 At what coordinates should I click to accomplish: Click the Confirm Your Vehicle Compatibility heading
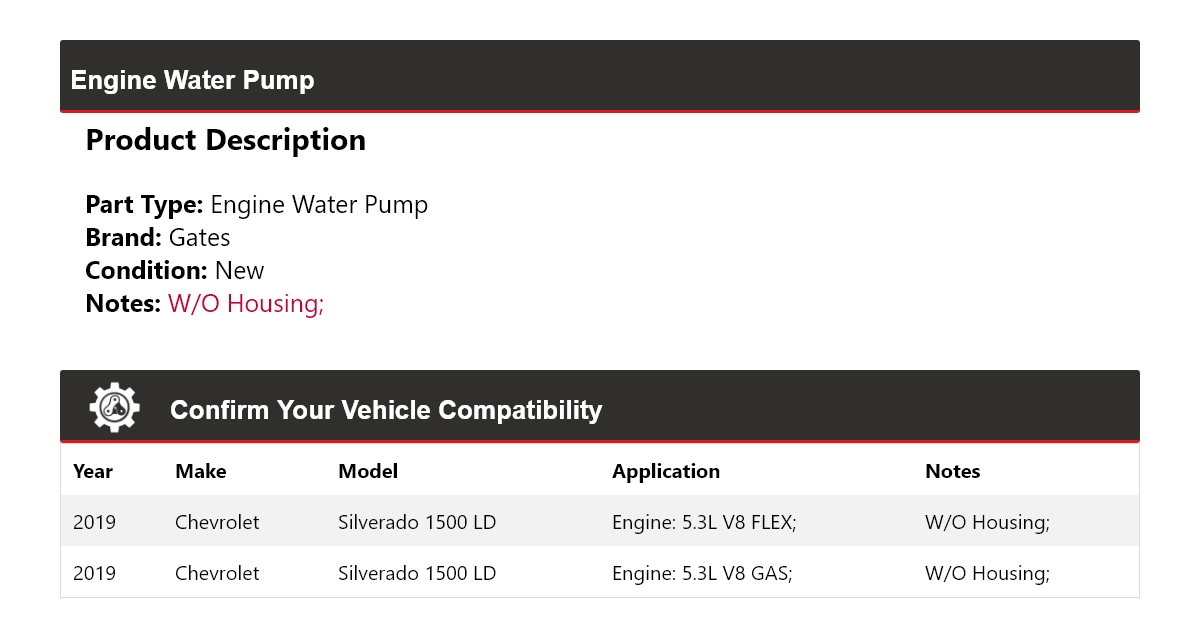[386, 410]
